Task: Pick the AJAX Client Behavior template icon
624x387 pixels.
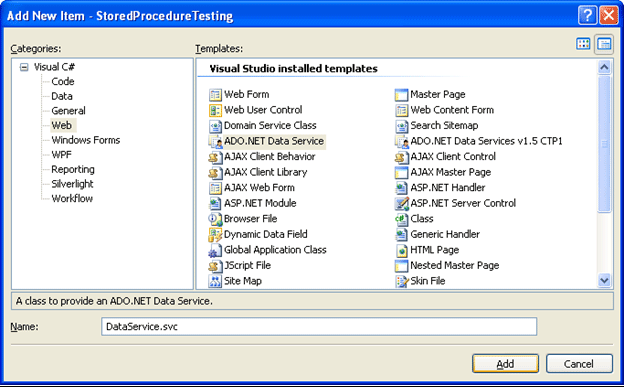Action: point(215,157)
